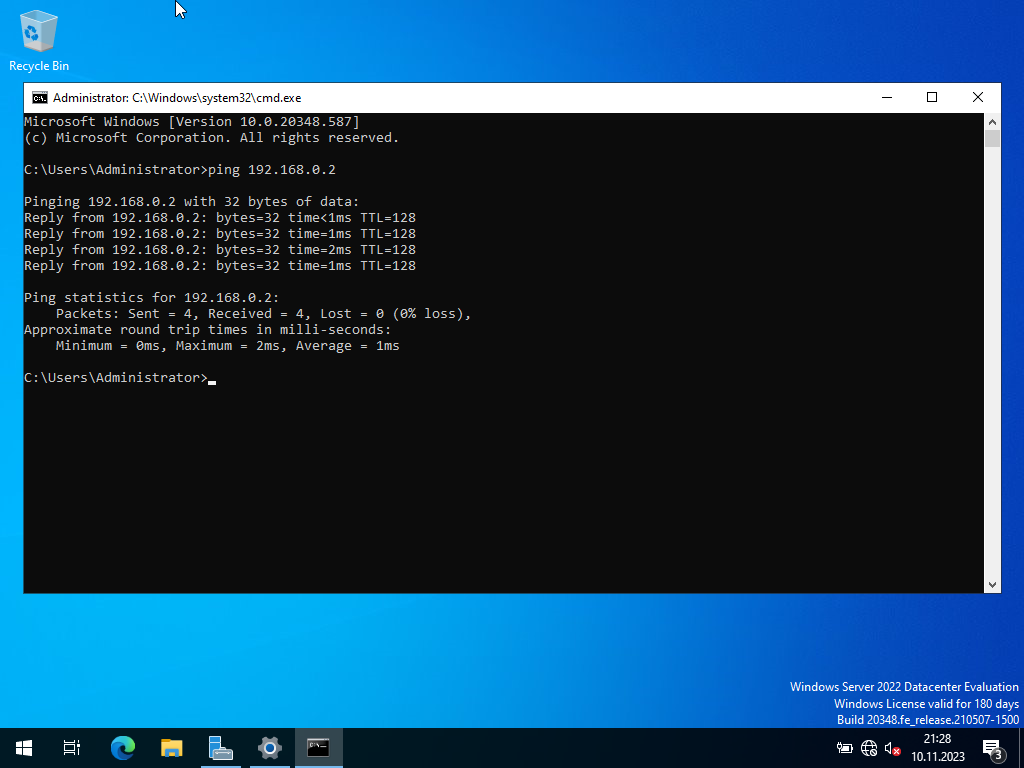1024x768 pixels.
Task: Click the 'Minimum = 0ms, Maximum = 2ms' line
Action: (227, 345)
